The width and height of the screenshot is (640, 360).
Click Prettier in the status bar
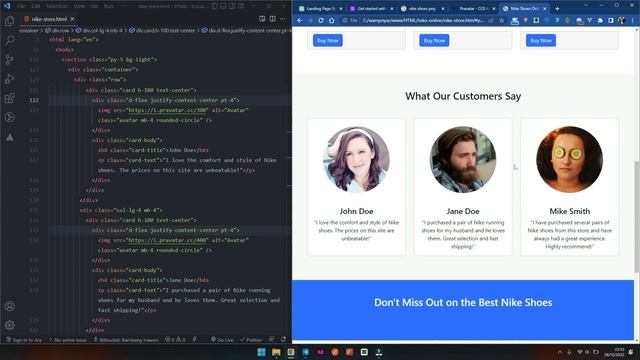pyautogui.click(x=251, y=340)
